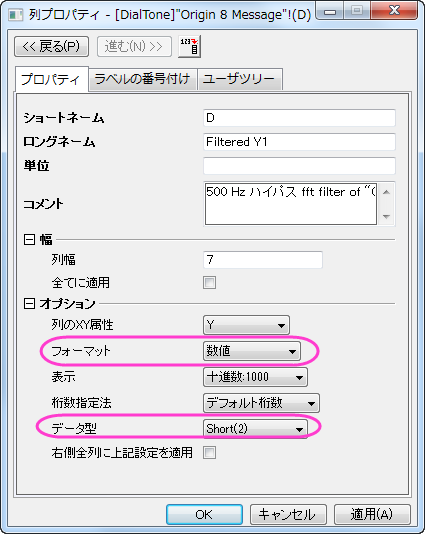Click the comment box scroll down arrow

coord(386,216)
